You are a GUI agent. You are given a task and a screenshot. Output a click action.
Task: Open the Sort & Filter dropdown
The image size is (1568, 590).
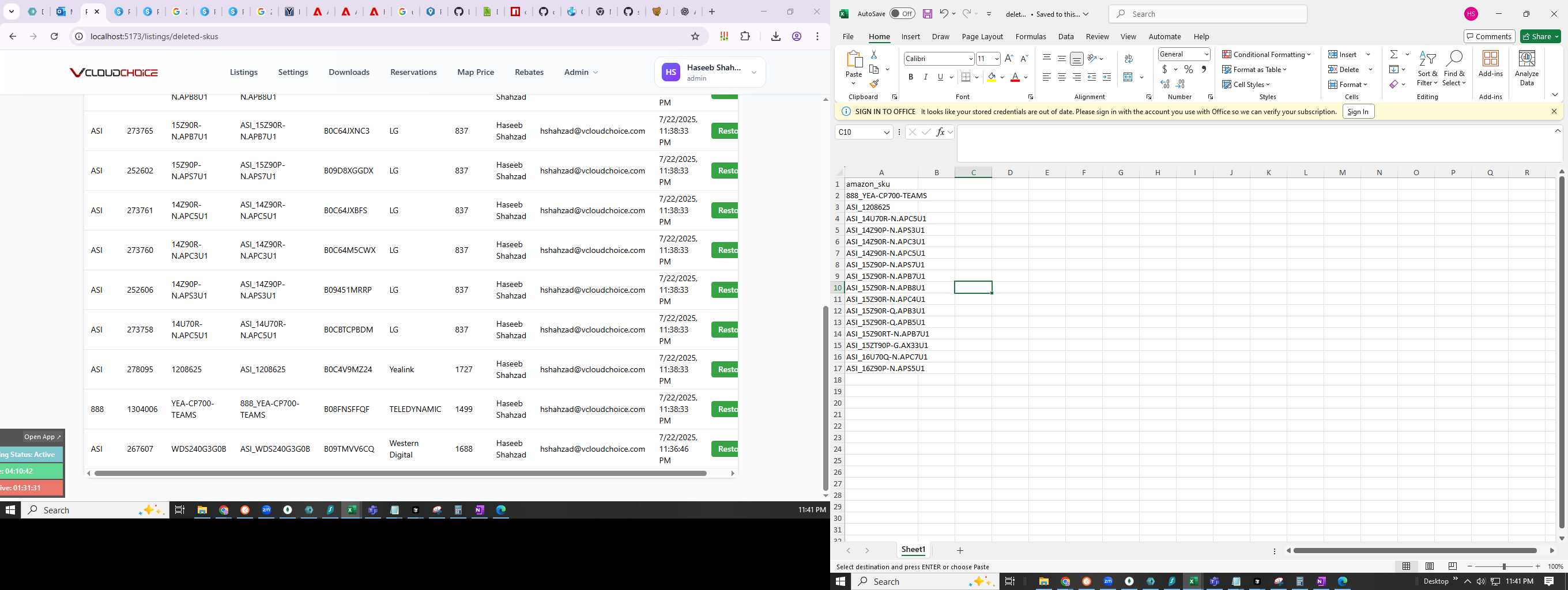click(1427, 68)
